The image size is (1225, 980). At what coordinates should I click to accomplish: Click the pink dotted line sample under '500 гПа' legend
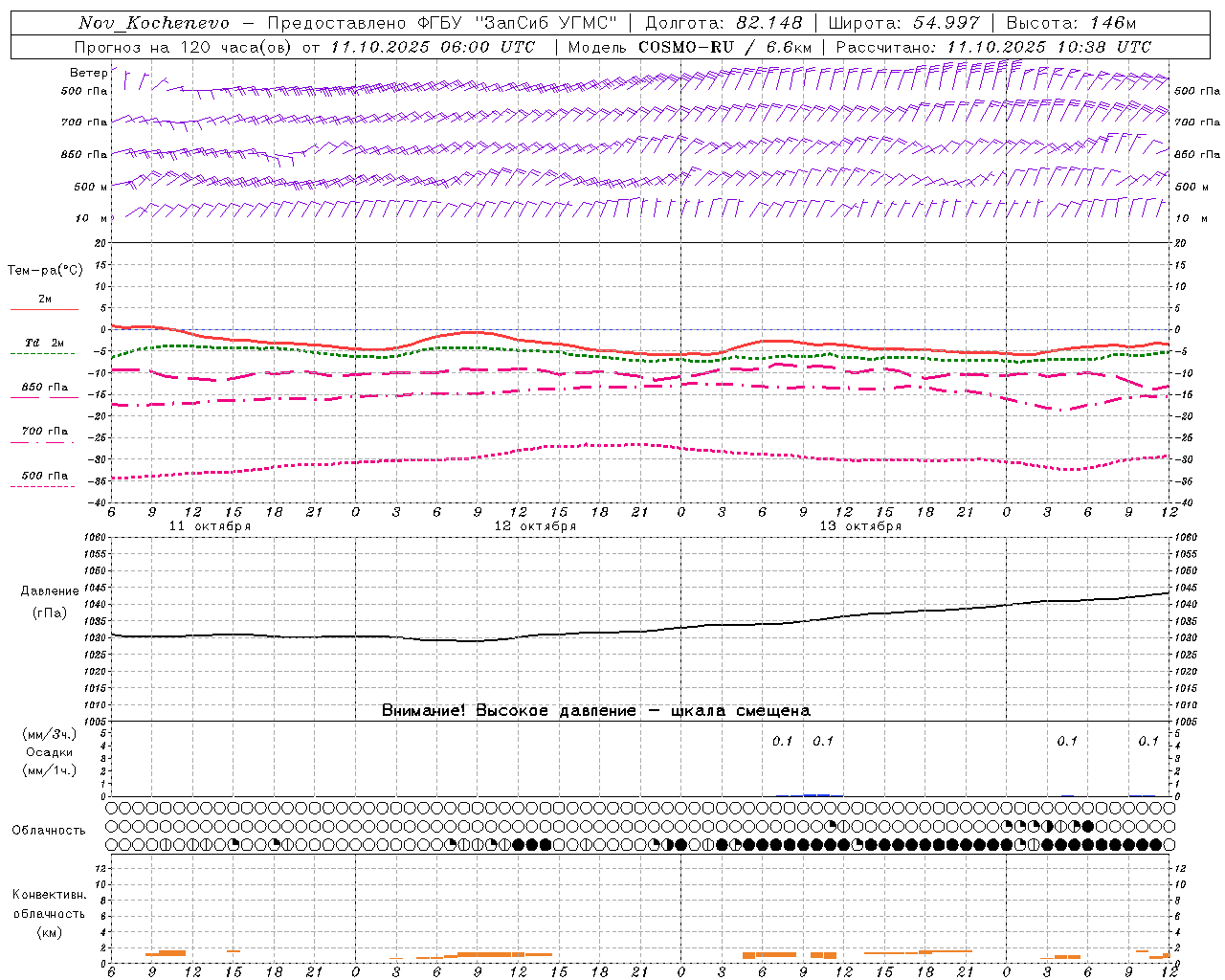point(42,486)
